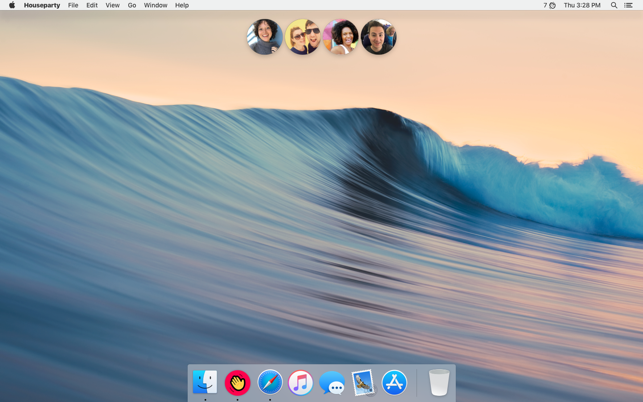The height and width of the screenshot is (402, 643).
Task: Open the Window menu
Action: tap(155, 5)
